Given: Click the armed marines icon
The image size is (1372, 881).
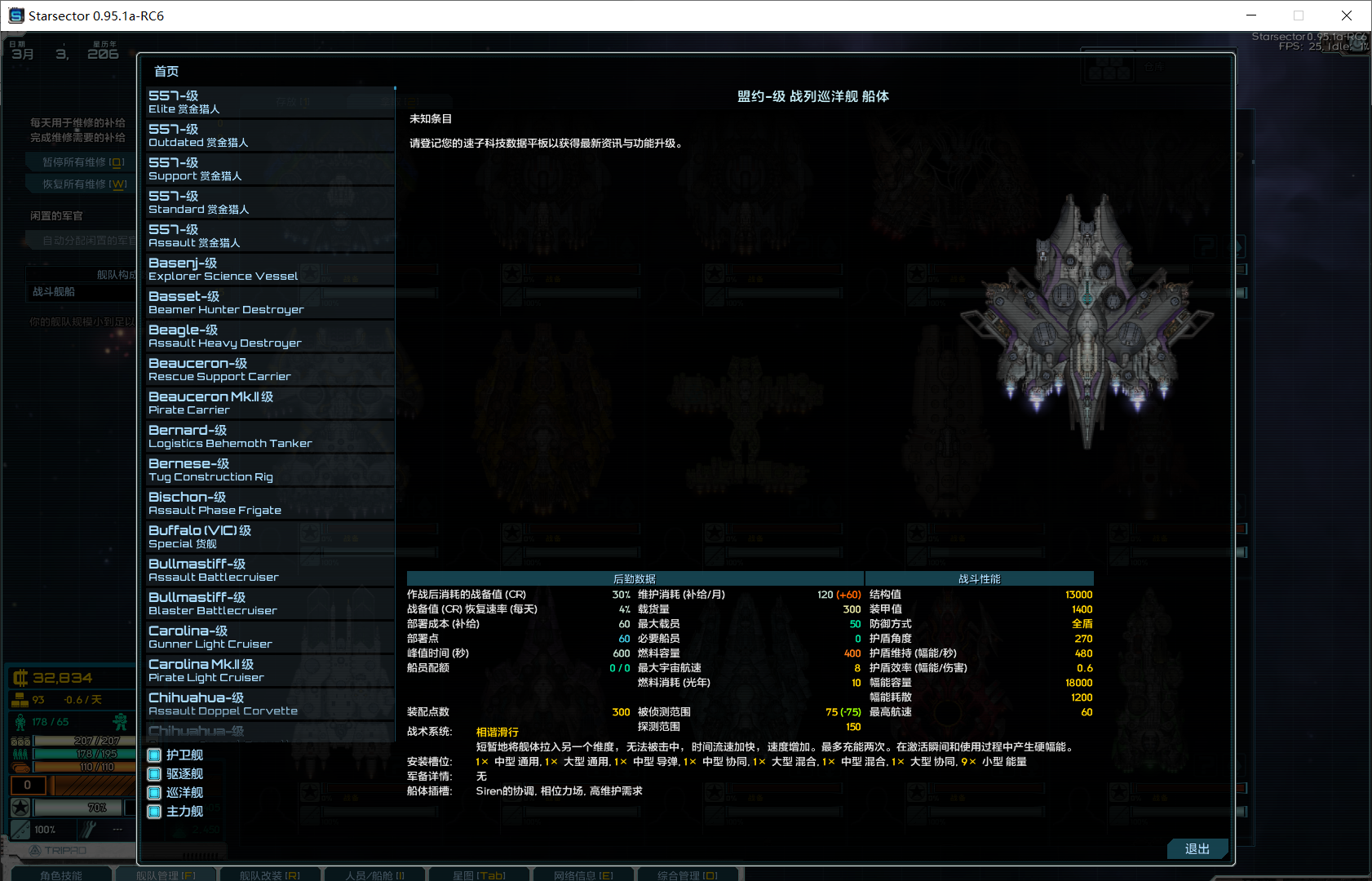Looking at the screenshot, I should tap(120, 722).
